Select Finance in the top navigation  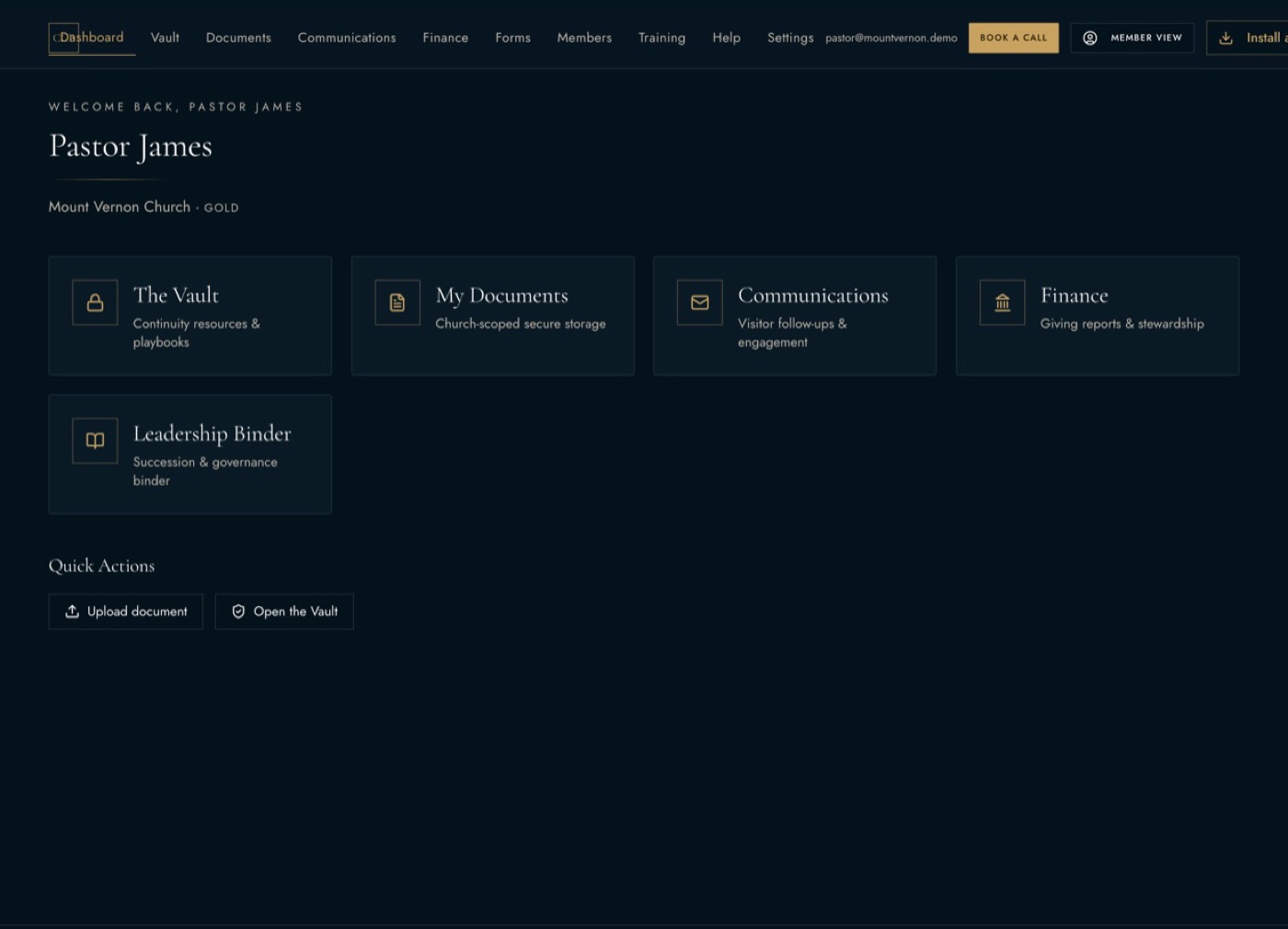[445, 38]
